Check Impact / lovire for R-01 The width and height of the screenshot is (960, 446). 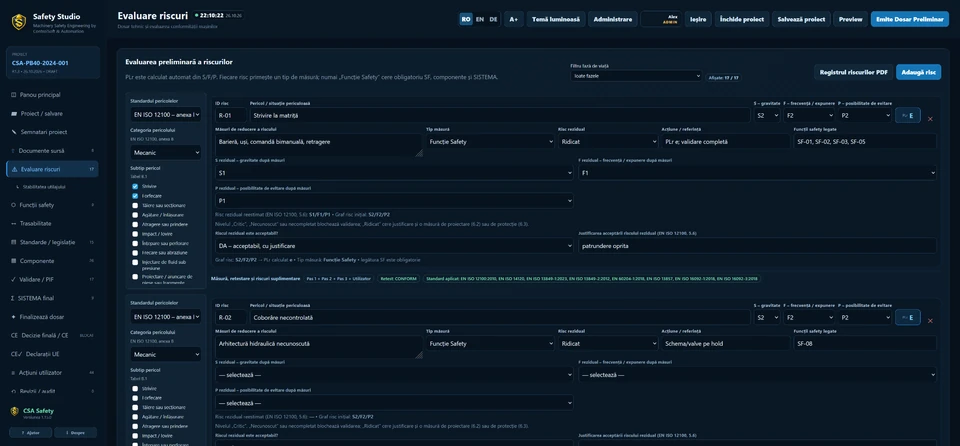tap(135, 233)
